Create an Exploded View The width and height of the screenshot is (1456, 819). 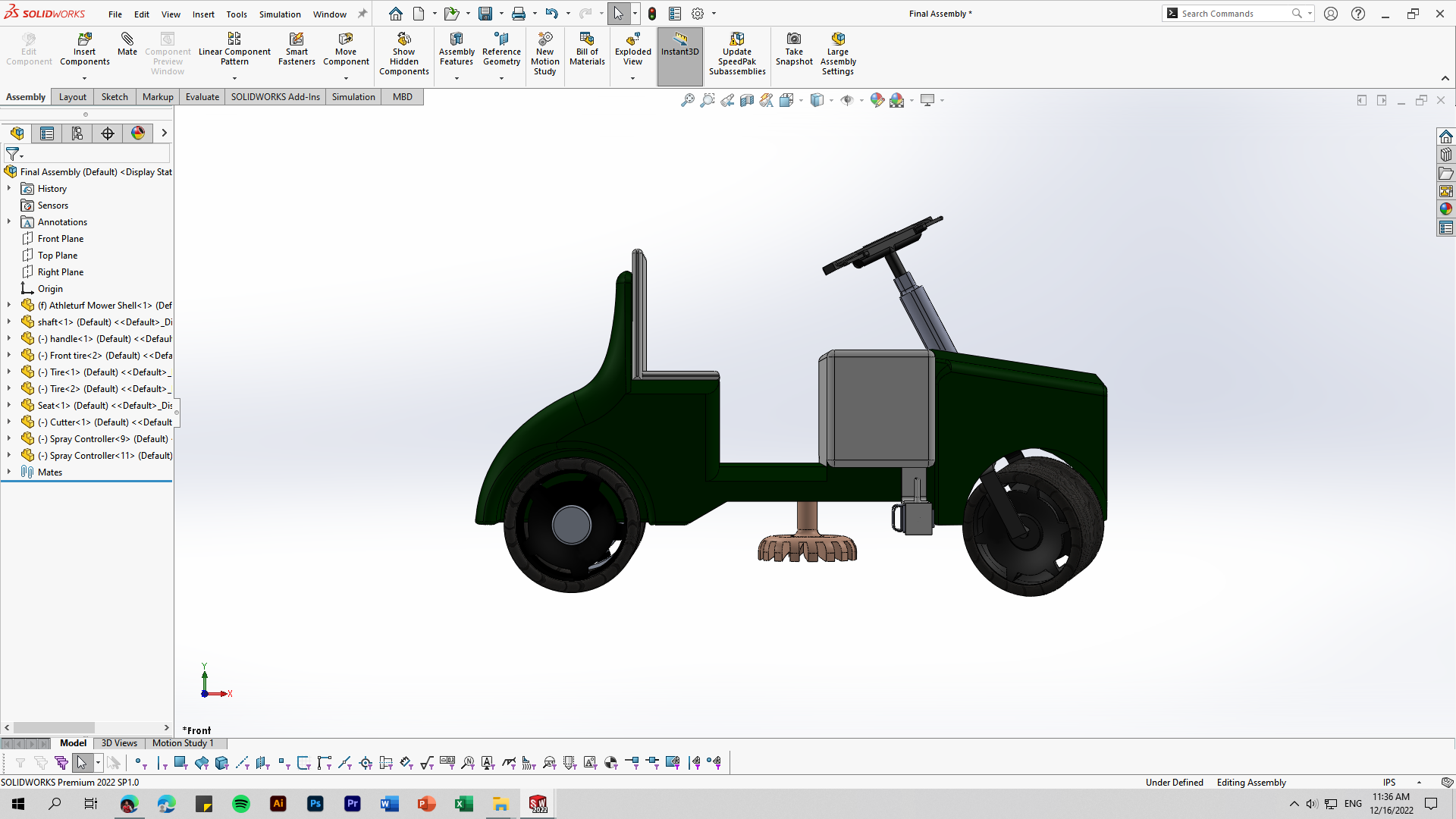(x=633, y=49)
